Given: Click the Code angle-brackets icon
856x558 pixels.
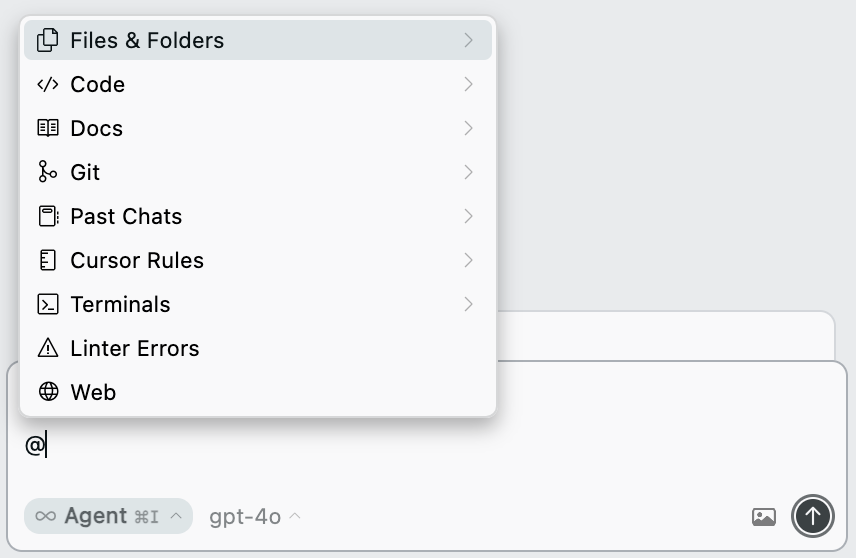Looking at the screenshot, I should [47, 85].
